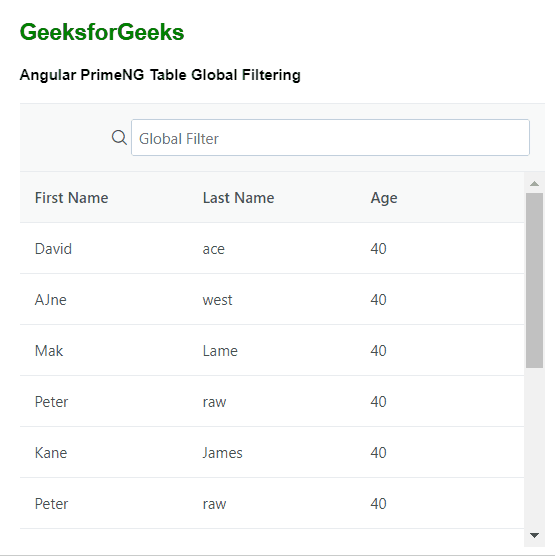Image resolution: width=555 pixels, height=556 pixels.
Task: Click the GeeksforGeeks heading
Action: tap(102, 32)
